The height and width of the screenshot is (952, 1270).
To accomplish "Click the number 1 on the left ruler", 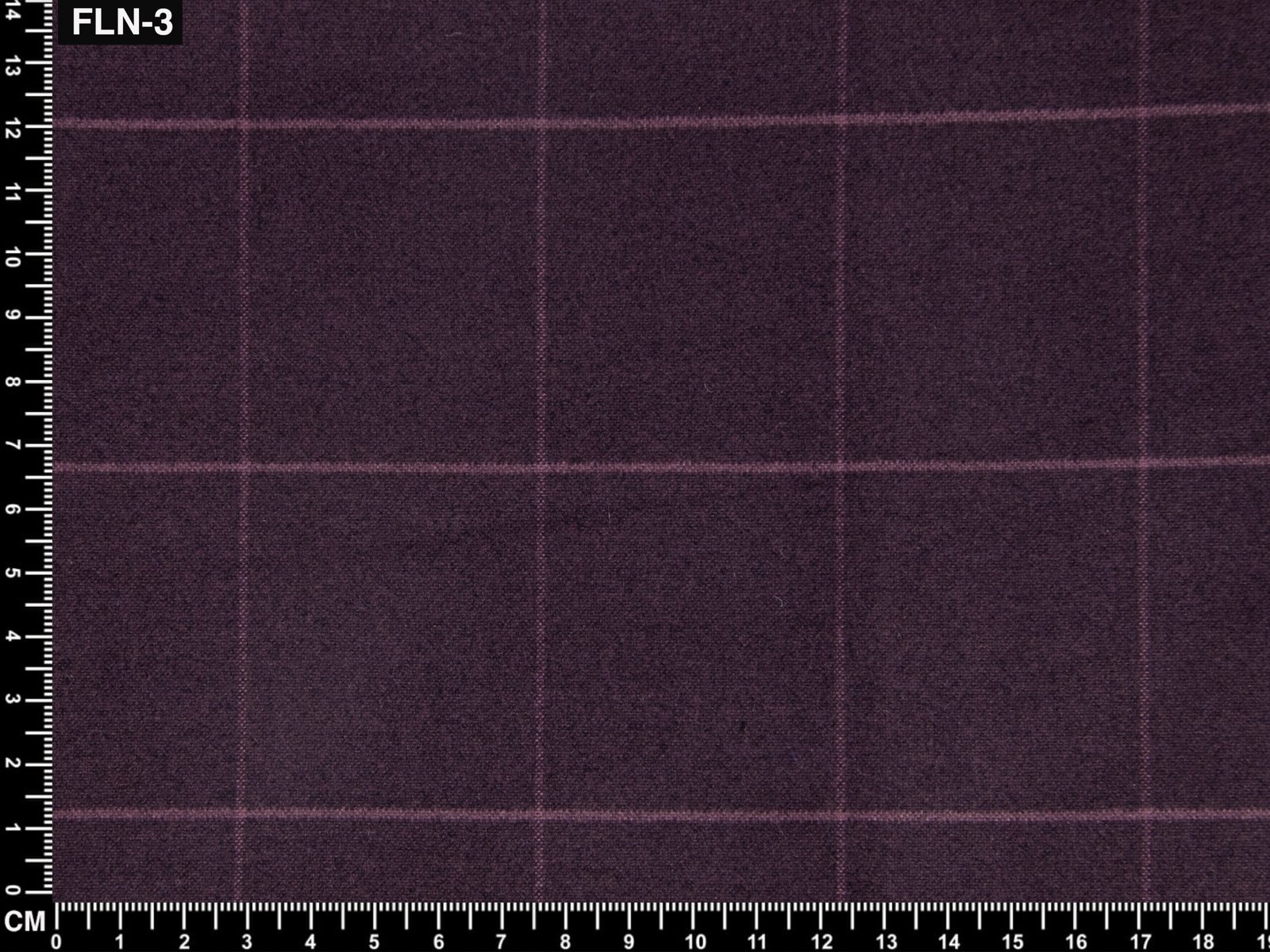I will coord(13,828).
